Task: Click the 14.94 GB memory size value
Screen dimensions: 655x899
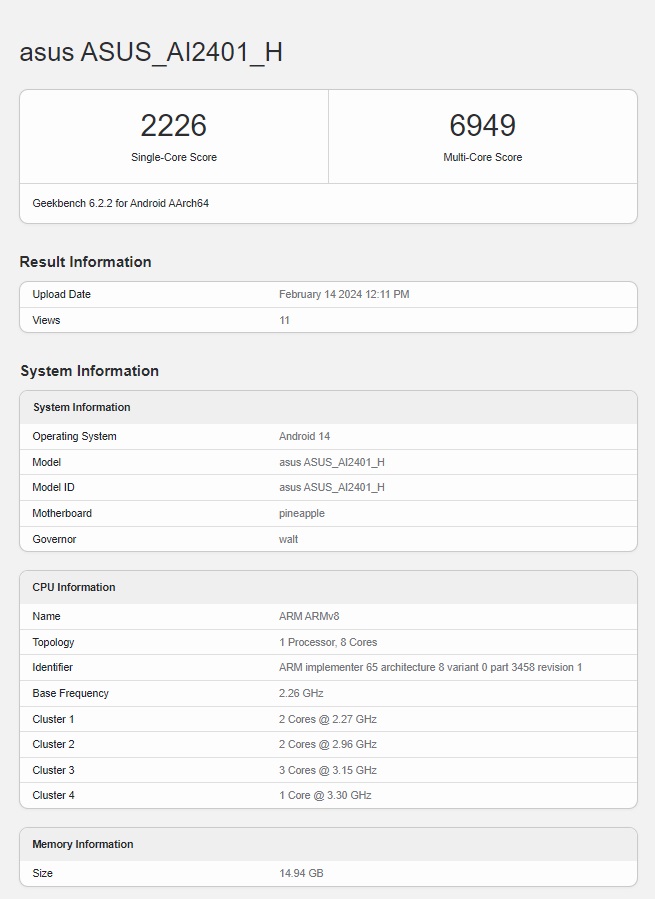Action: pos(301,873)
